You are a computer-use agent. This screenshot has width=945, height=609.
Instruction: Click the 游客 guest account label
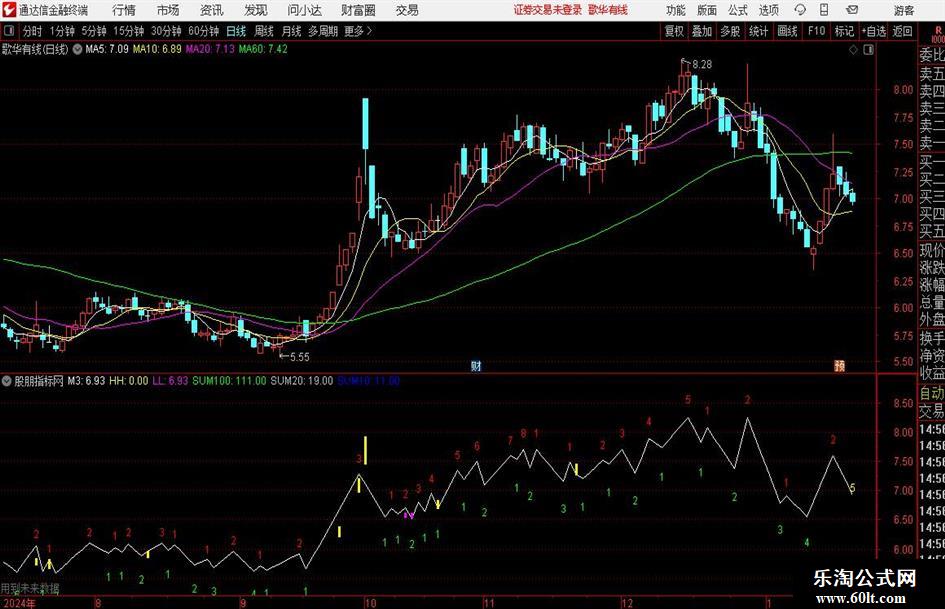pos(903,10)
